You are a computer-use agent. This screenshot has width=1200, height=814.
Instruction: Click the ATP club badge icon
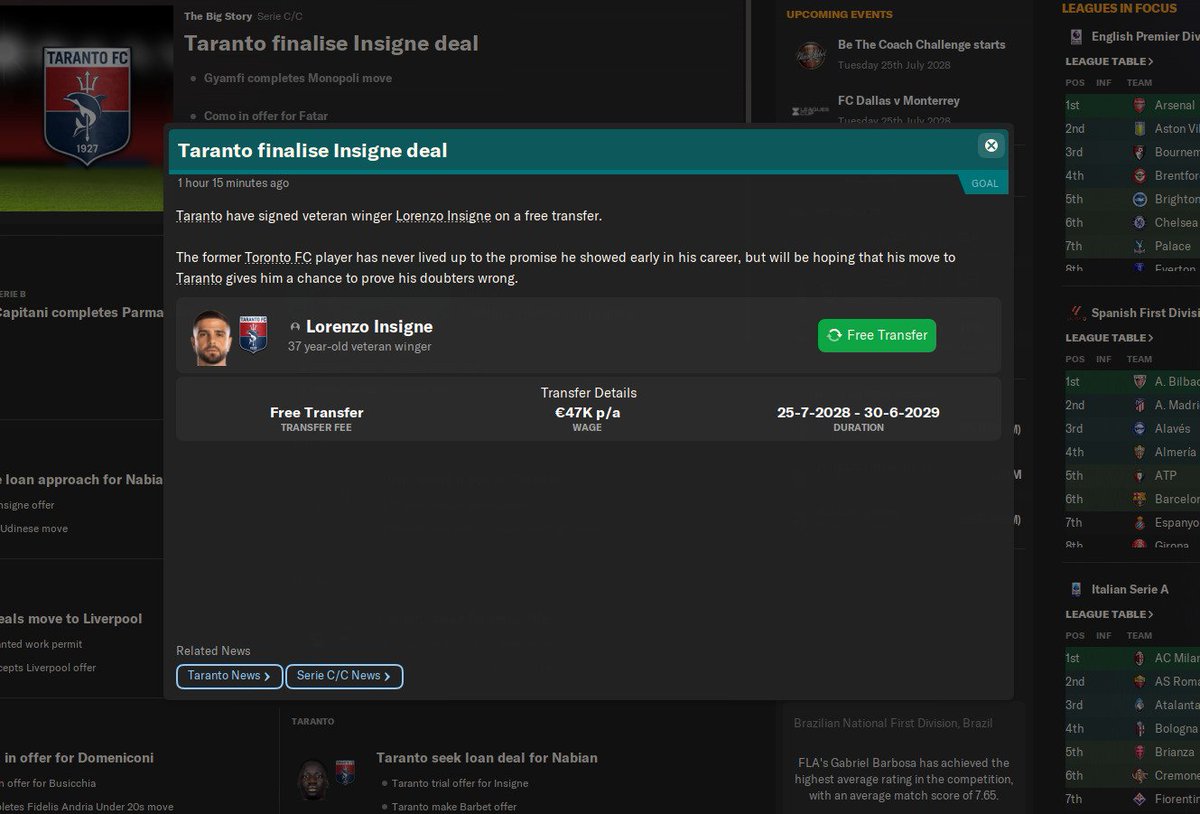point(1139,475)
